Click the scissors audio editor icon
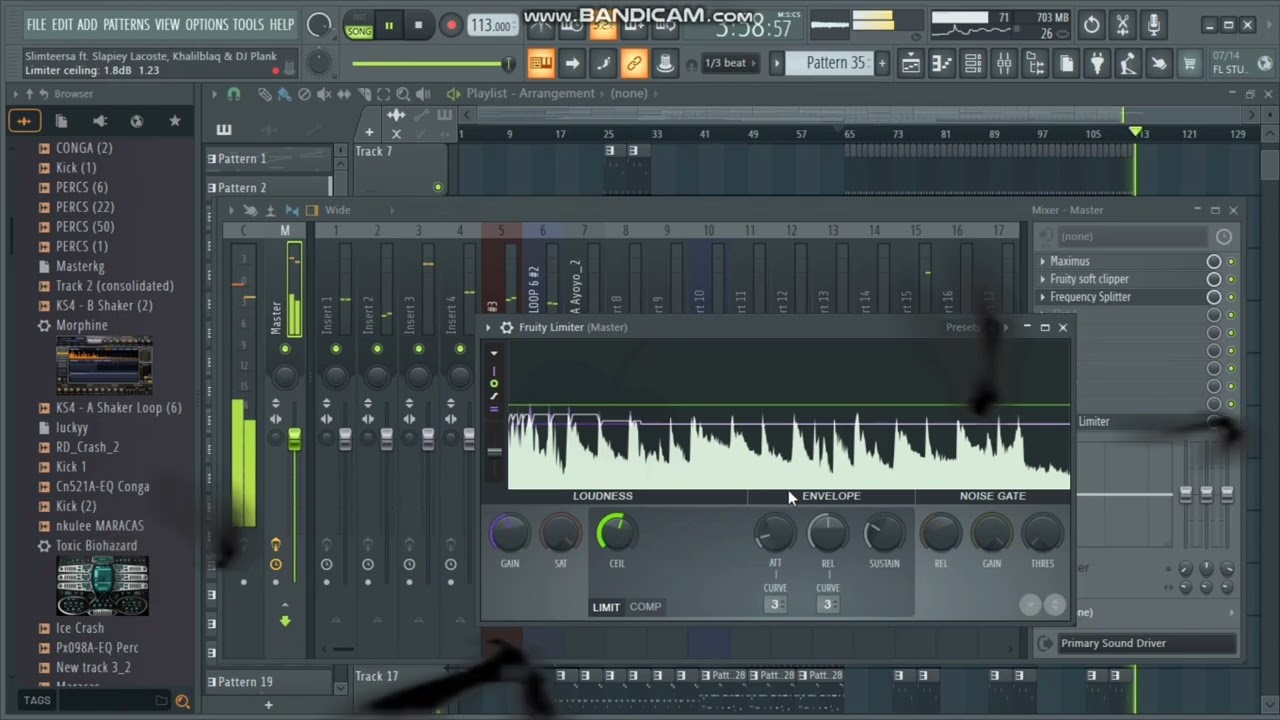This screenshot has height=720, width=1280. coord(1123,25)
